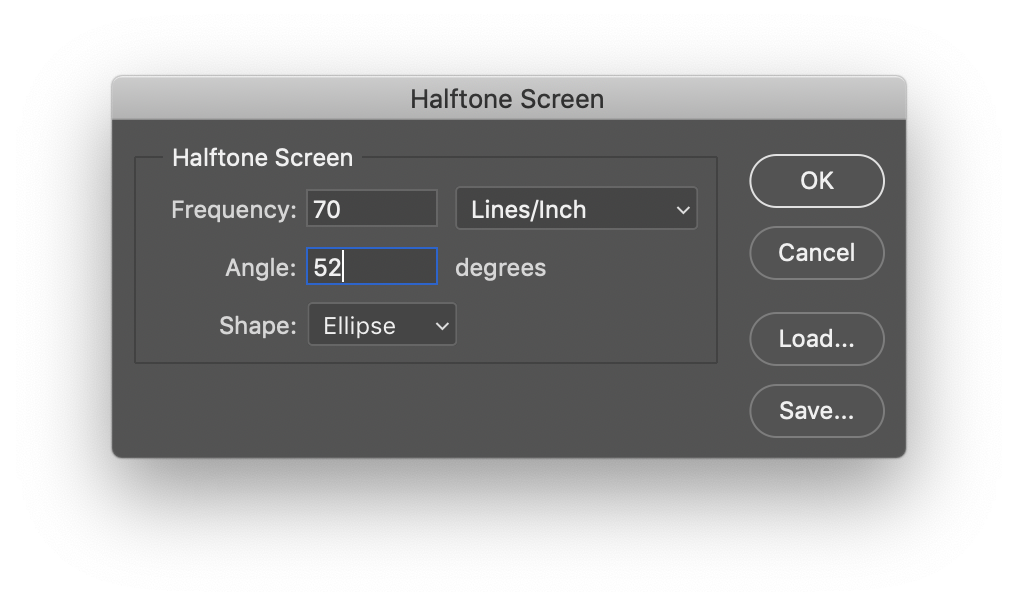Viewport: 1018px width, 606px height.
Task: Click the OK button
Action: pyautogui.click(x=816, y=181)
